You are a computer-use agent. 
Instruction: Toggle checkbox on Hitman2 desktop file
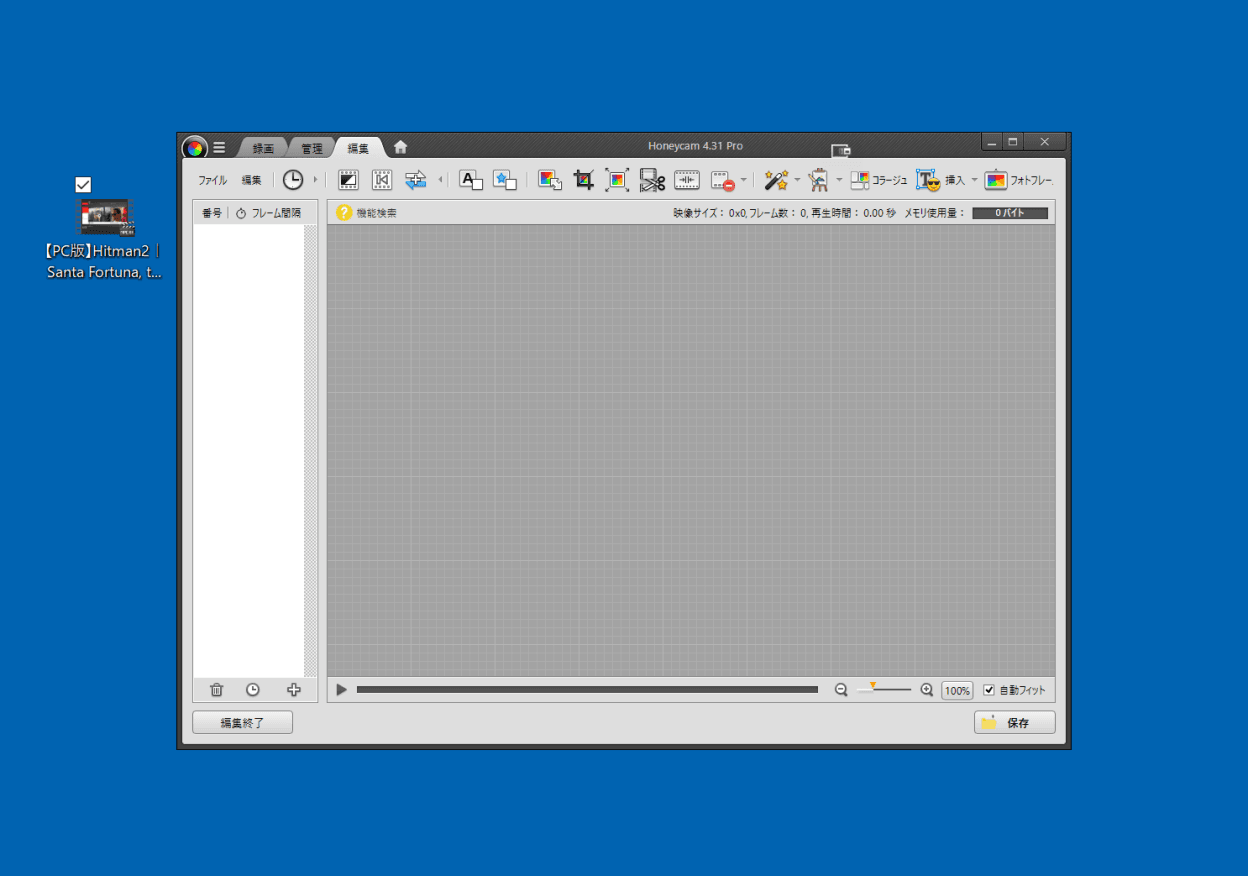pyautogui.click(x=83, y=184)
